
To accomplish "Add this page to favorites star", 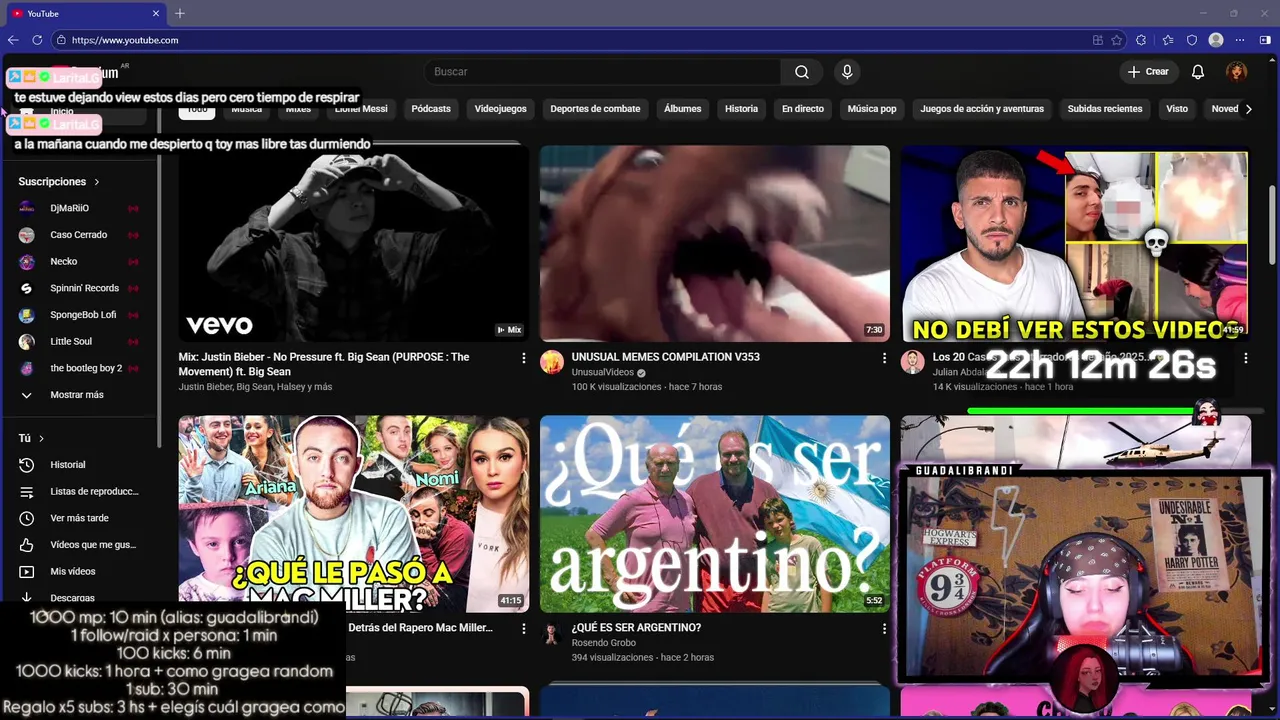I will tap(1117, 40).
